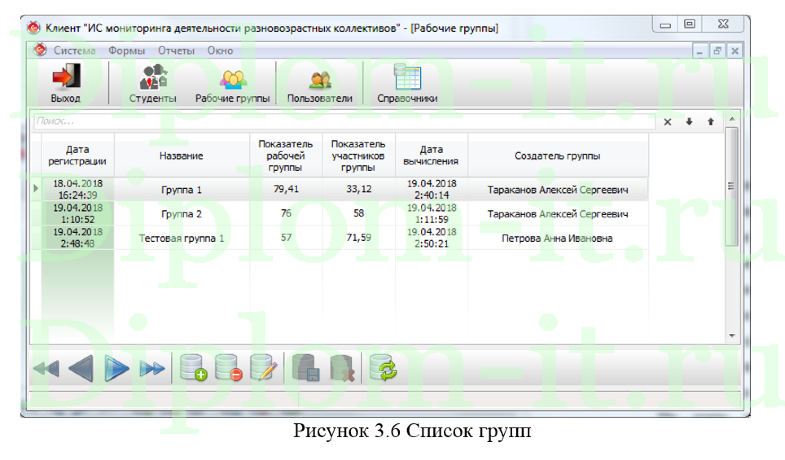Restore the inner child window size
Image resolution: width=785 pixels, height=460 pixels.
[x=717, y=51]
